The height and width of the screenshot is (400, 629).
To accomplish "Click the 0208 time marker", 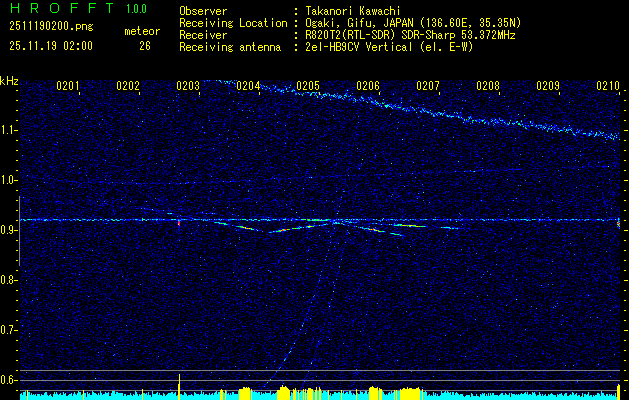I will pos(488,86).
